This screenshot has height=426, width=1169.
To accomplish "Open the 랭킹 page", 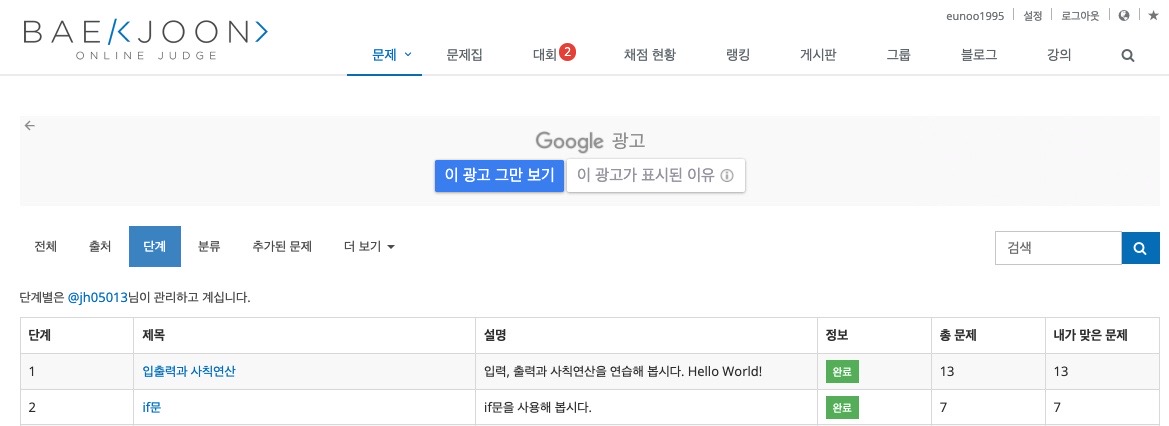I will click(x=737, y=54).
